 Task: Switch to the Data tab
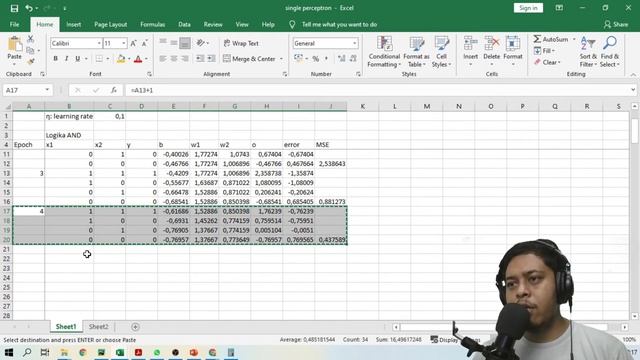184,24
